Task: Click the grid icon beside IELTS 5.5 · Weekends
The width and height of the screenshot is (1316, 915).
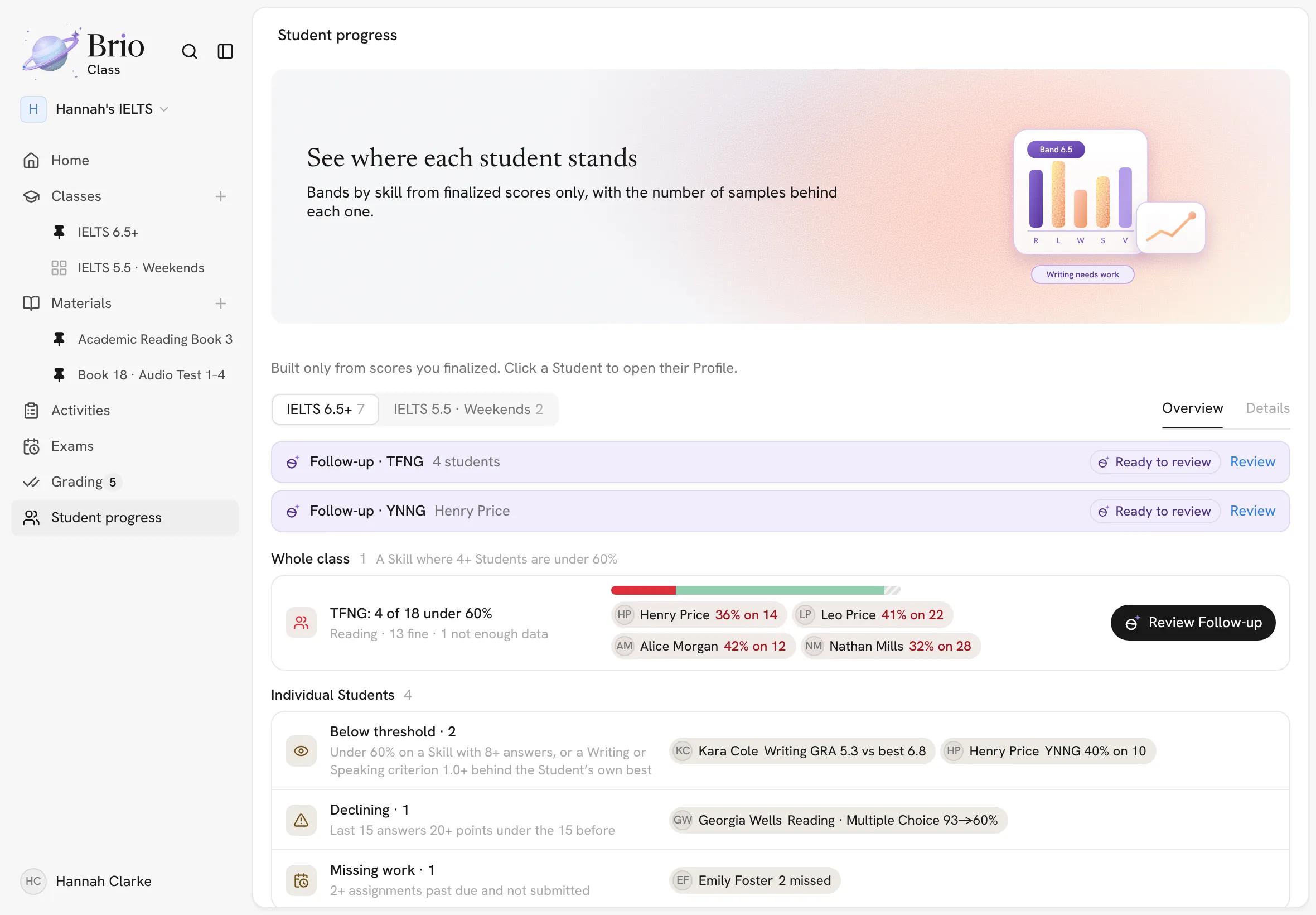Action: 59,268
